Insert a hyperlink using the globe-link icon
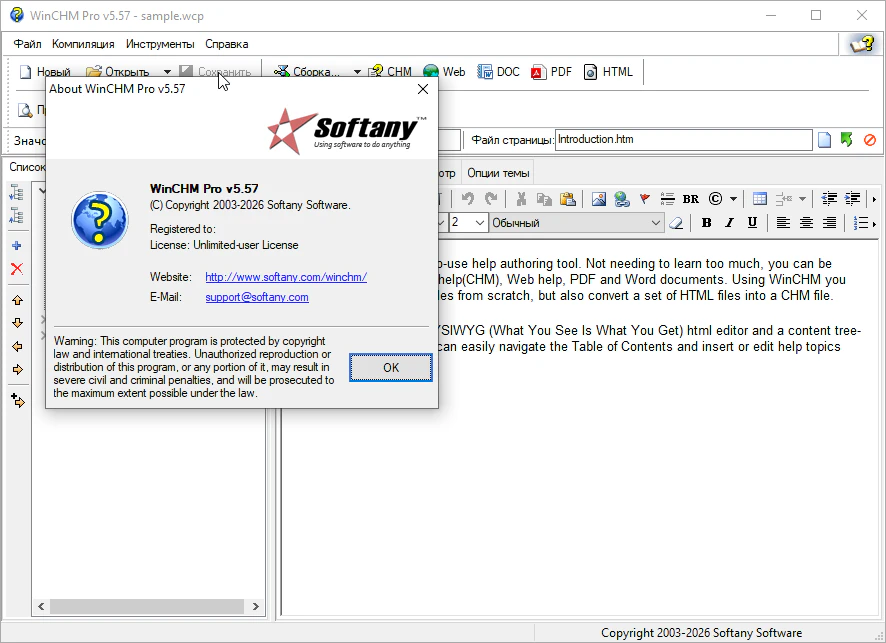This screenshot has width=886, height=643. click(x=621, y=199)
